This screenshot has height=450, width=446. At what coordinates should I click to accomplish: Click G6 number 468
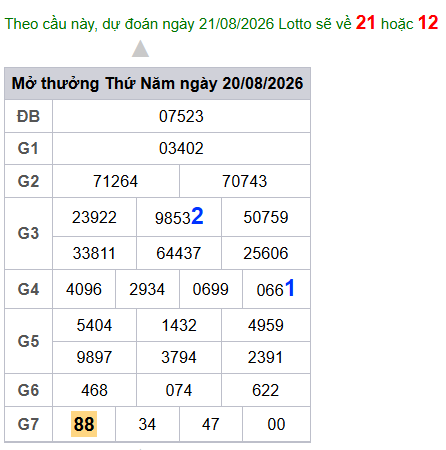(94, 390)
